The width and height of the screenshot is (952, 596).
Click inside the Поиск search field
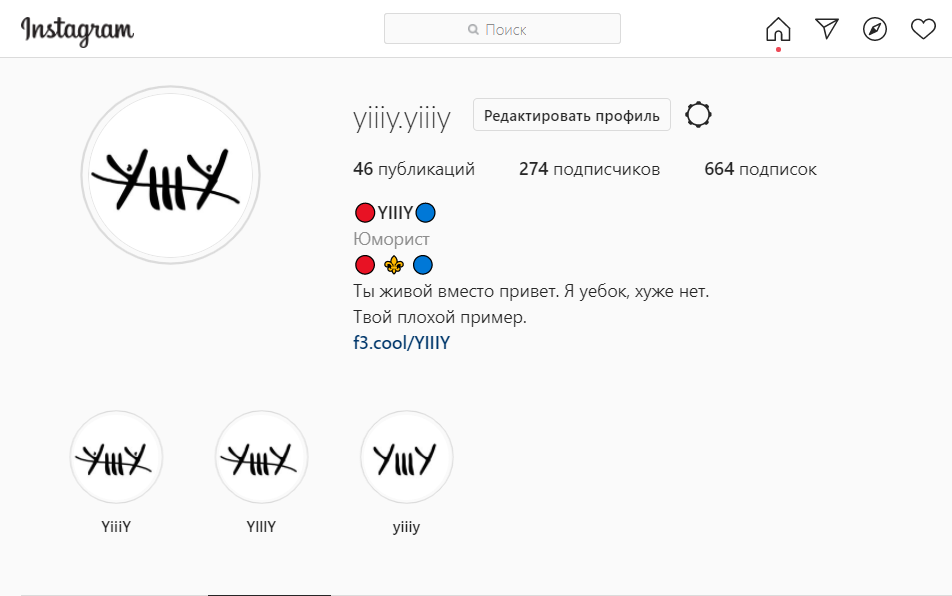(502, 29)
